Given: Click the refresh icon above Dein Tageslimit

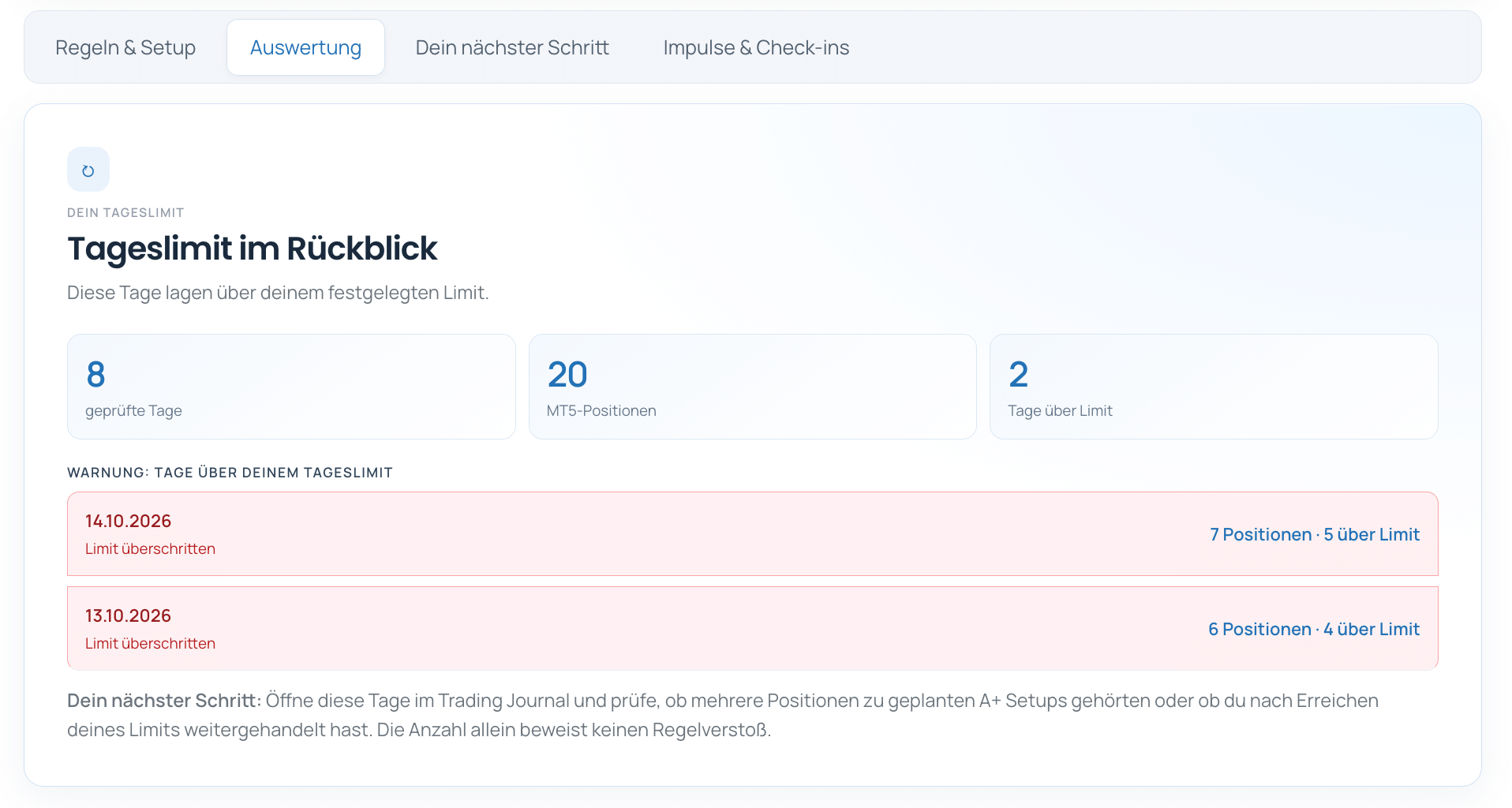Looking at the screenshot, I should pyautogui.click(x=88, y=170).
